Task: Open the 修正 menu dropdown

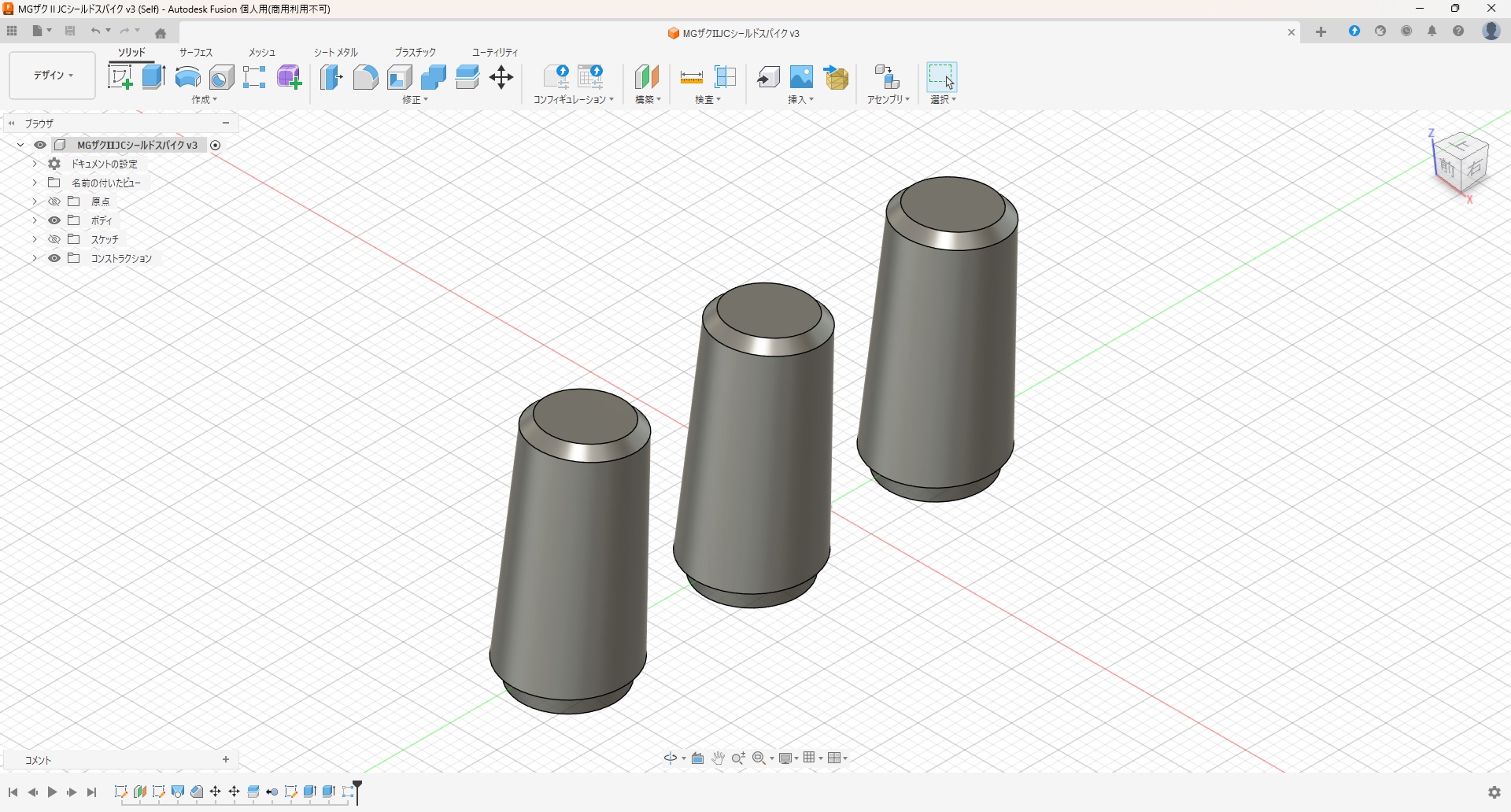Action: tap(415, 100)
